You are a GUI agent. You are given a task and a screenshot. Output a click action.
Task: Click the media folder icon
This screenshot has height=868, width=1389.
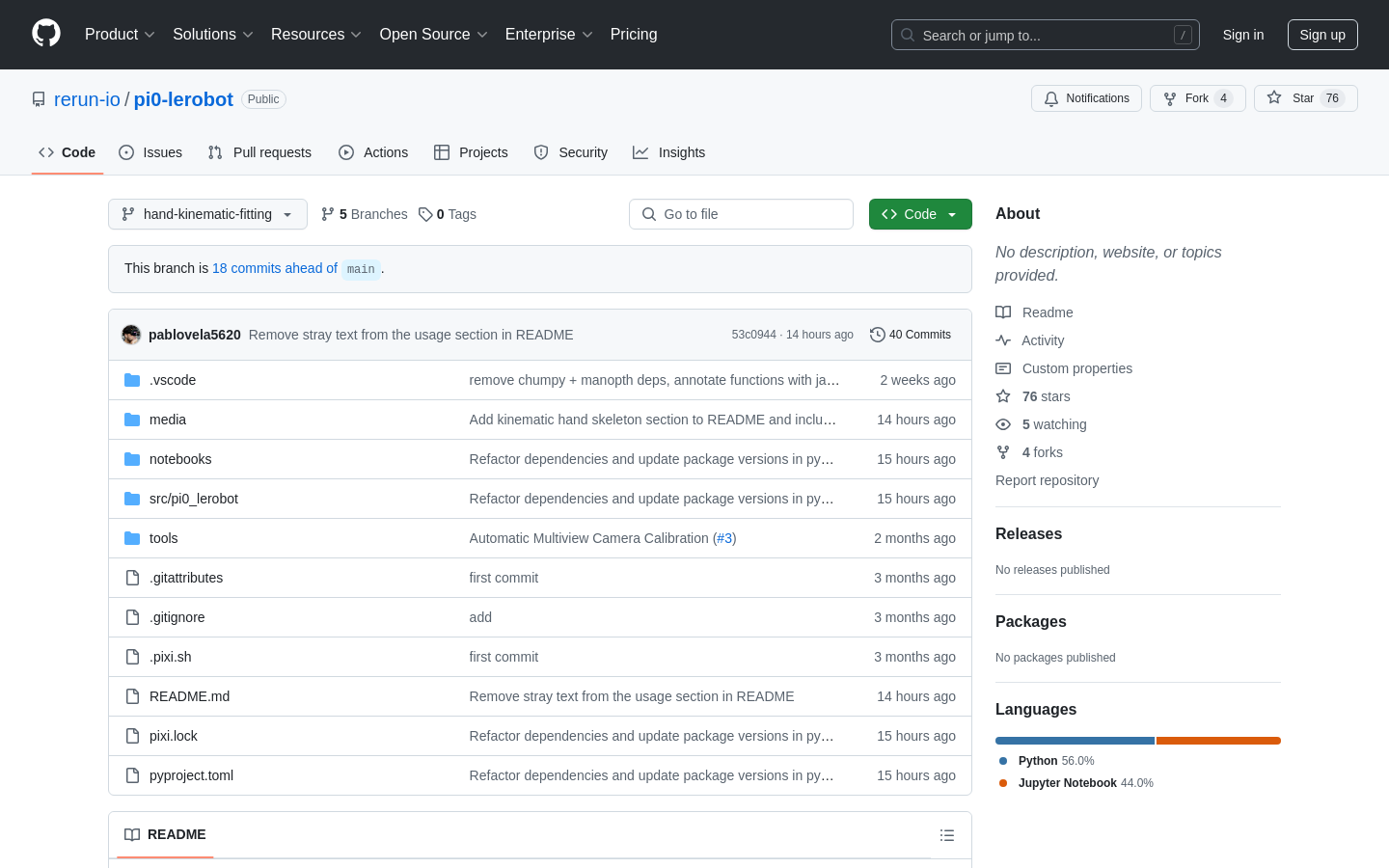tap(132, 420)
